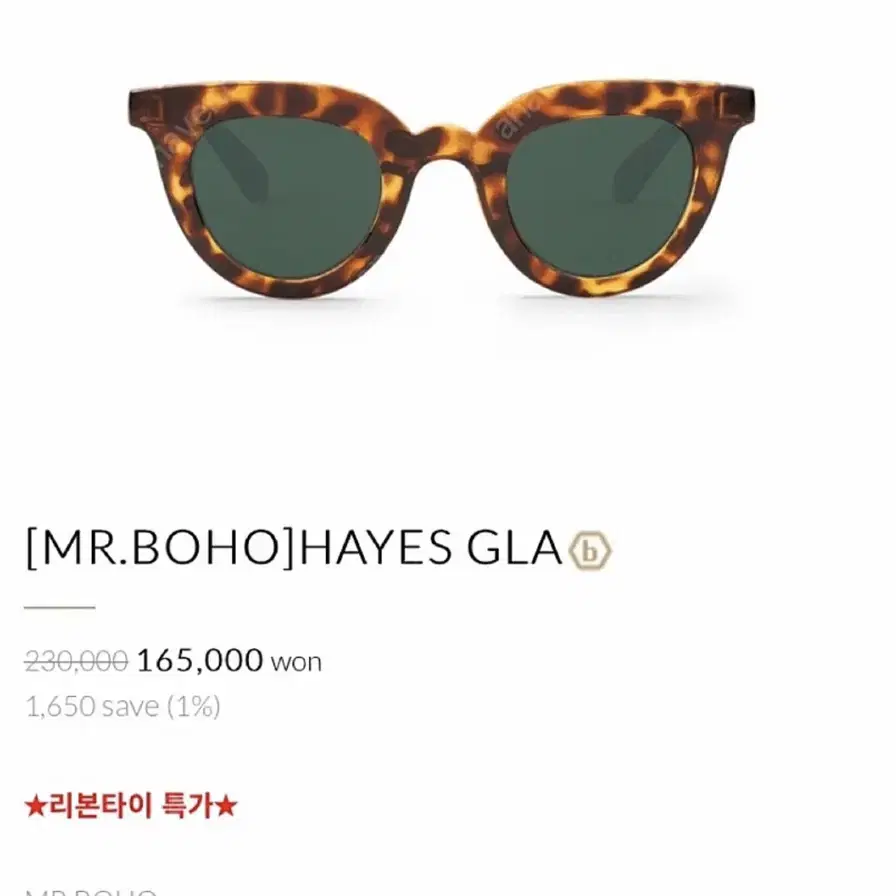The width and height of the screenshot is (896, 896).
Task: Click the short divider line under the title
Action: tap(59, 607)
